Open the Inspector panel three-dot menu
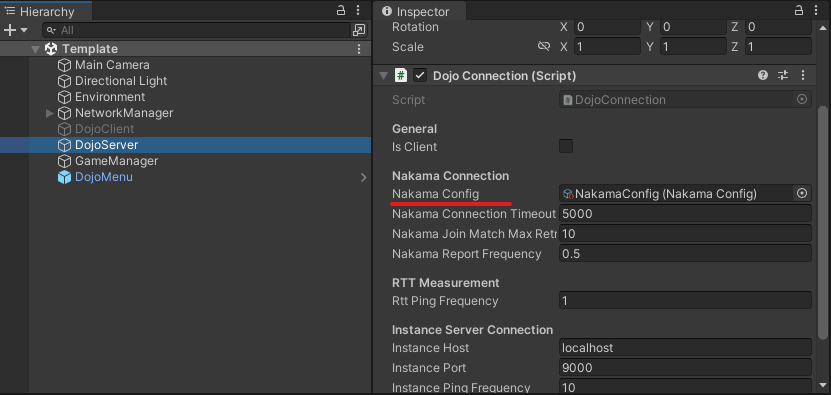This screenshot has width=831, height=395. [816, 10]
